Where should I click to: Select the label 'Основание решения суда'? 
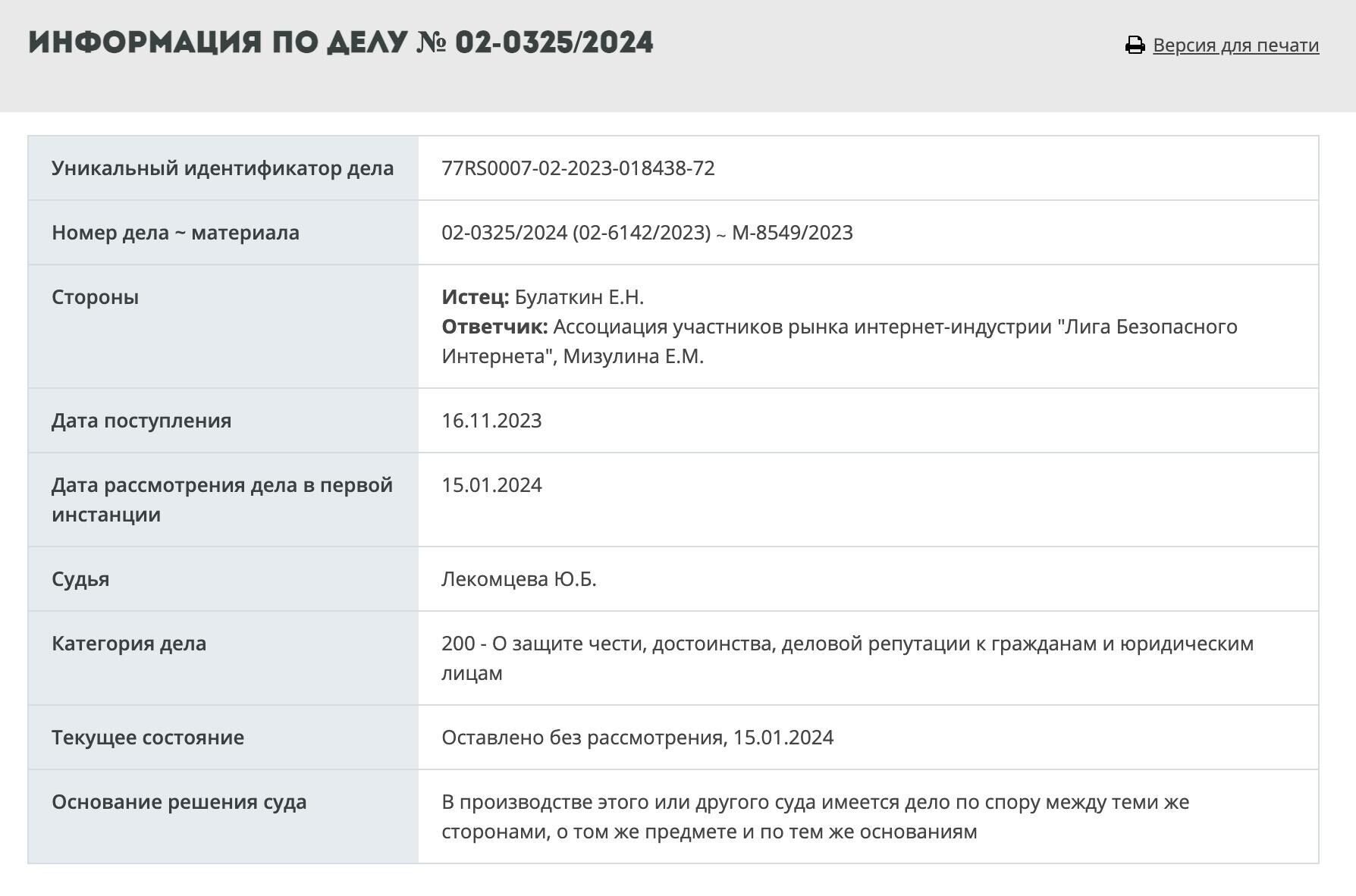point(179,802)
